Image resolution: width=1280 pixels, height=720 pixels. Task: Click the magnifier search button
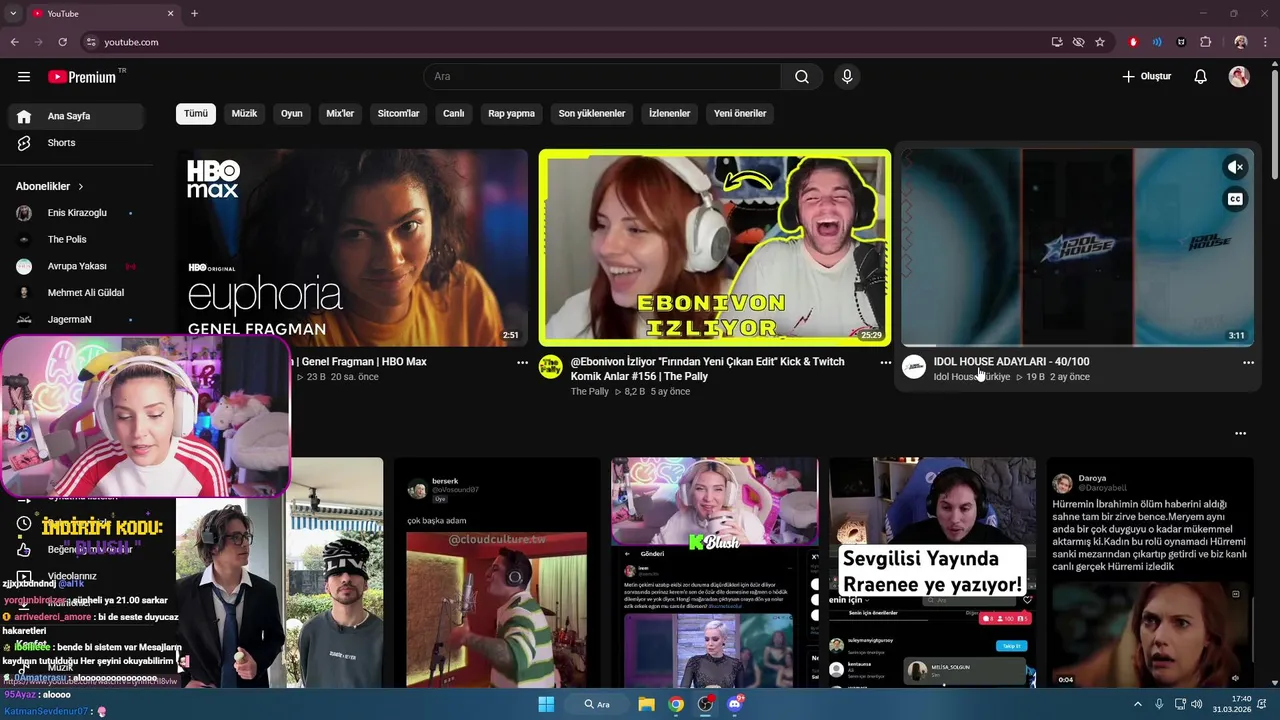pyautogui.click(x=802, y=77)
